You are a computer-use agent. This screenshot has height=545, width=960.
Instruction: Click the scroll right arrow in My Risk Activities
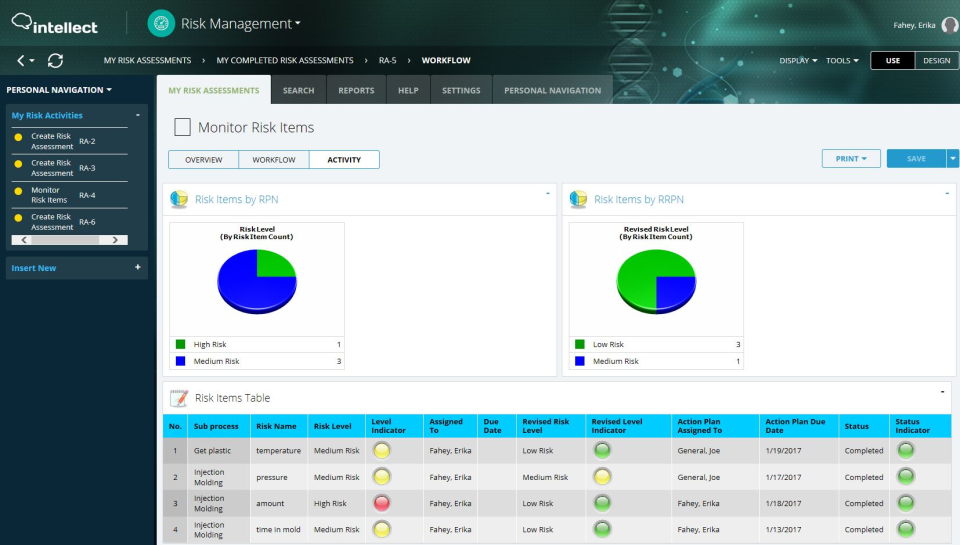coord(117,240)
